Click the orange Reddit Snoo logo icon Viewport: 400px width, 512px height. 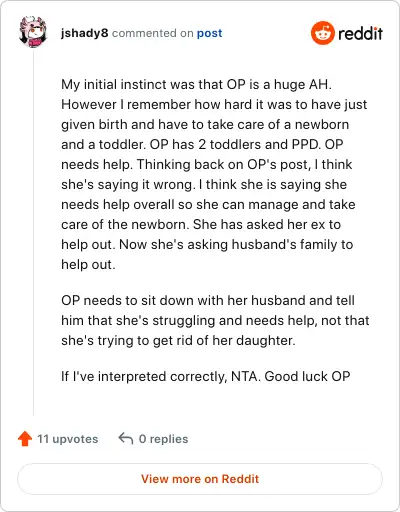[x=322, y=33]
